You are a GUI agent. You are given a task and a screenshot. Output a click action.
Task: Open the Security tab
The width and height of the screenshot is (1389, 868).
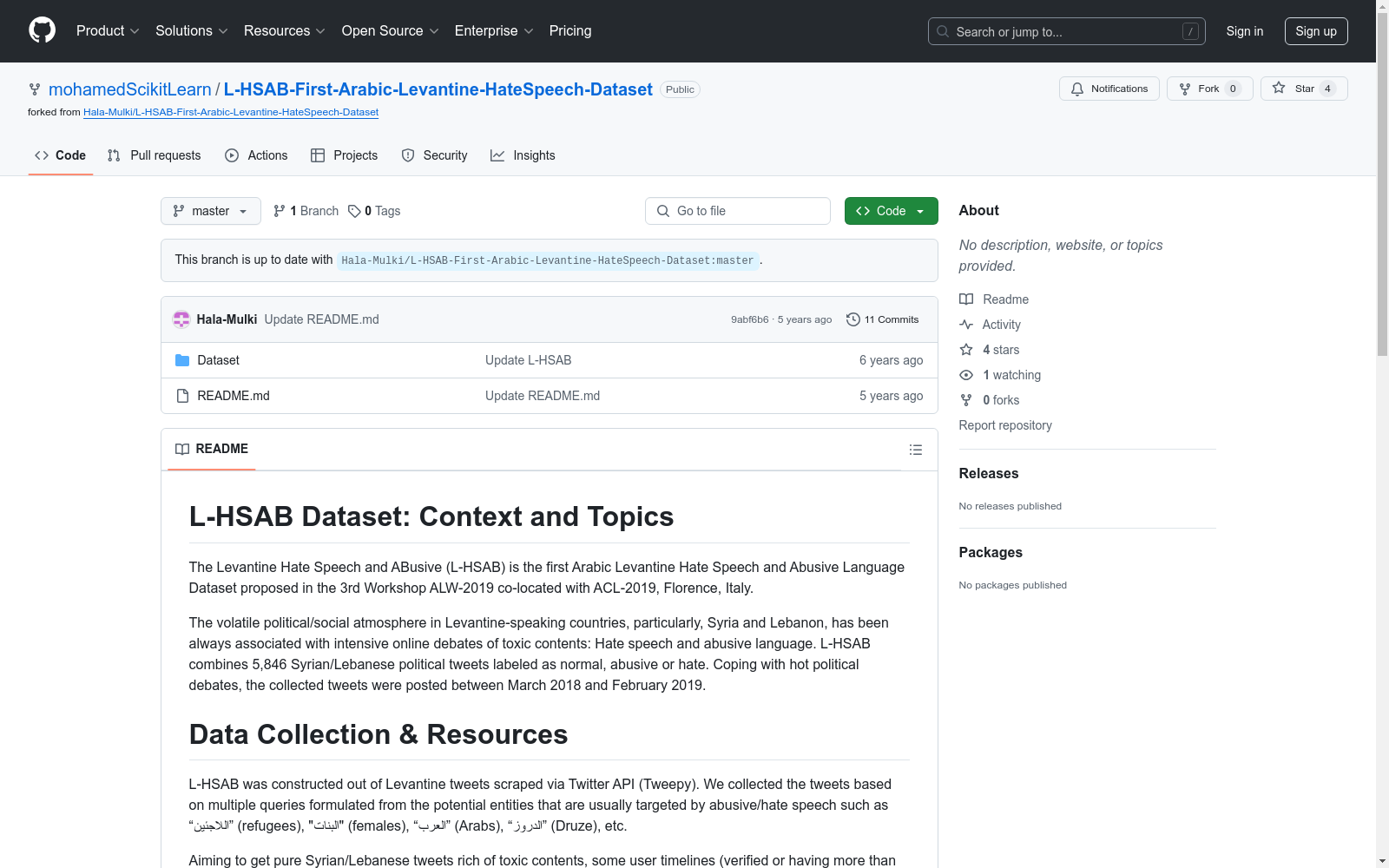click(x=434, y=155)
